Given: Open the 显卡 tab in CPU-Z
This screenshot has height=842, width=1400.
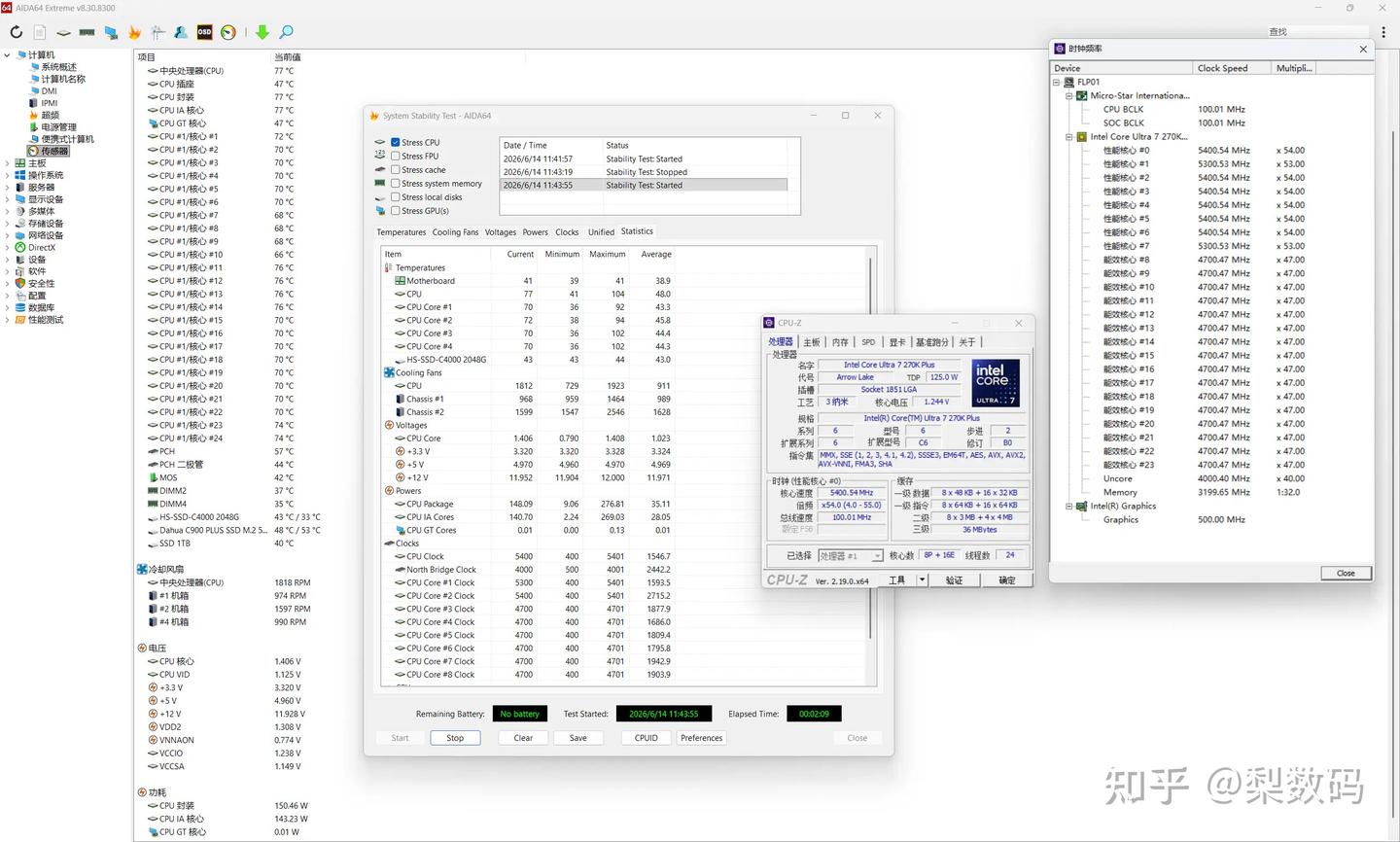Looking at the screenshot, I should tap(897, 342).
